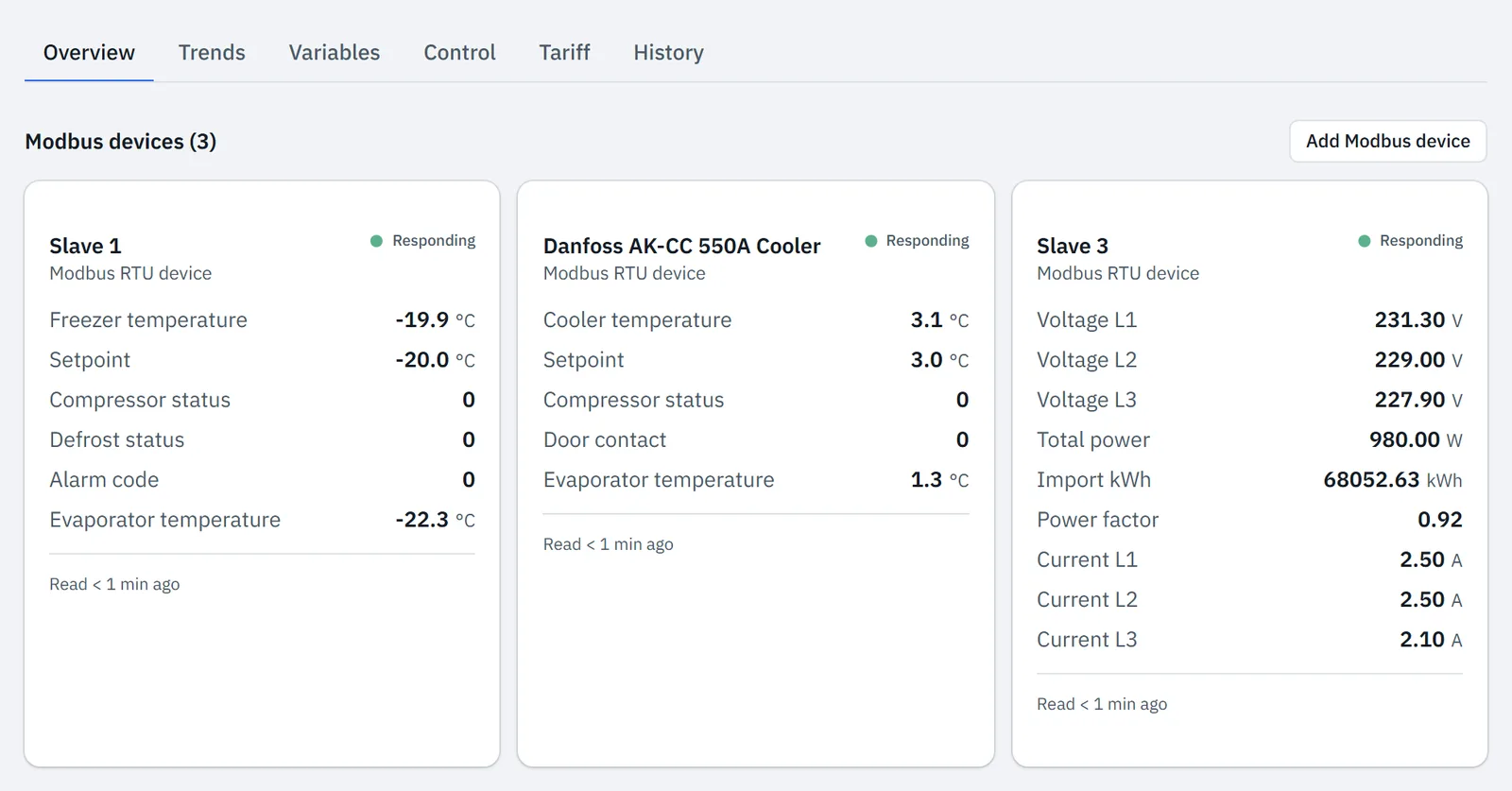This screenshot has width=1512, height=791.
Task: Select the Voltage L1 label
Action: pyautogui.click(x=1087, y=320)
